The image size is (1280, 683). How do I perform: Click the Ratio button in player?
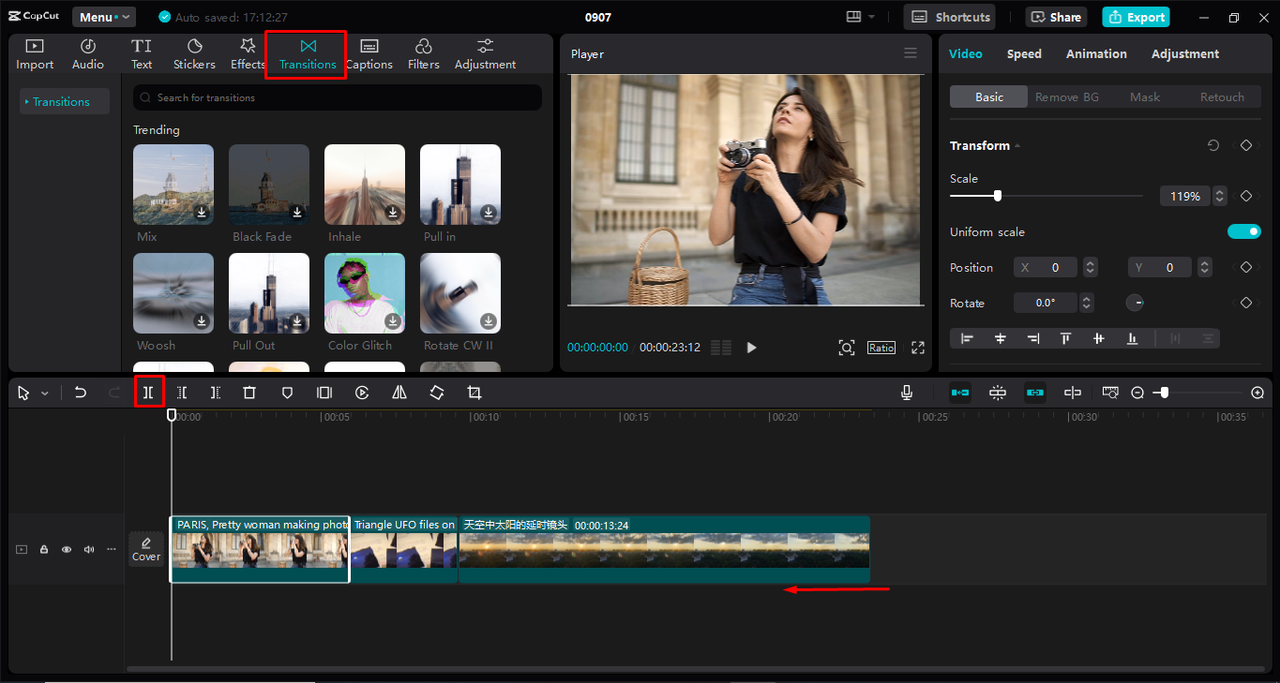pyautogui.click(x=881, y=347)
